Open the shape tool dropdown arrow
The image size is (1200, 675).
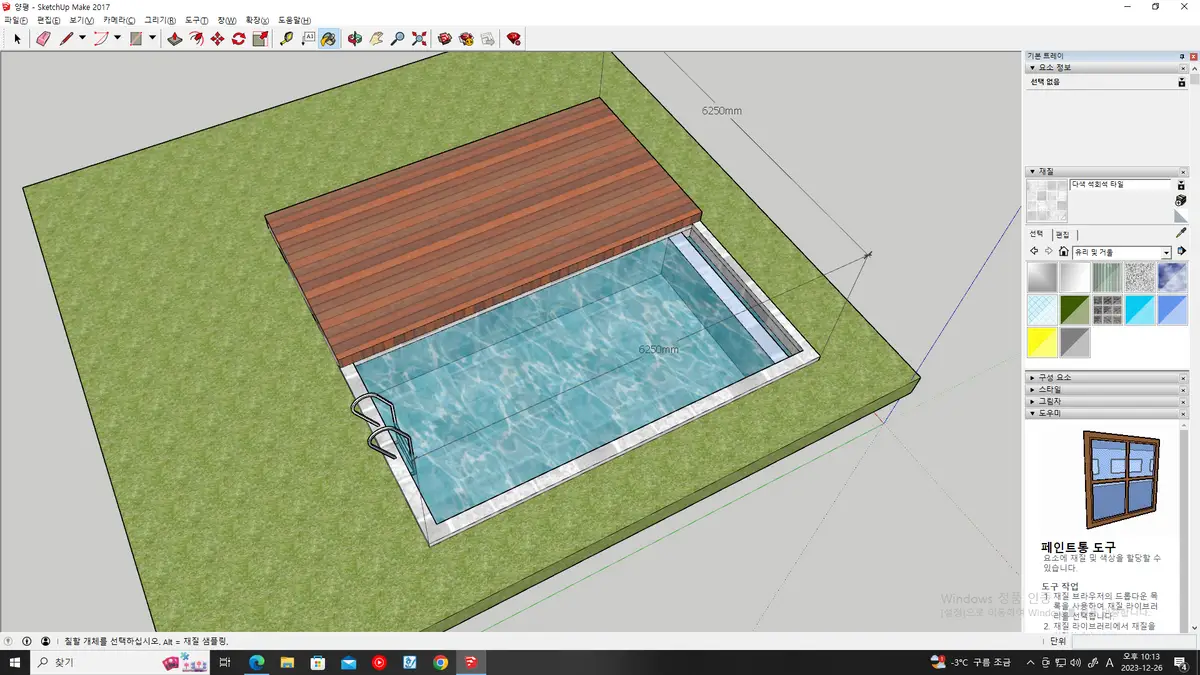coord(152,39)
